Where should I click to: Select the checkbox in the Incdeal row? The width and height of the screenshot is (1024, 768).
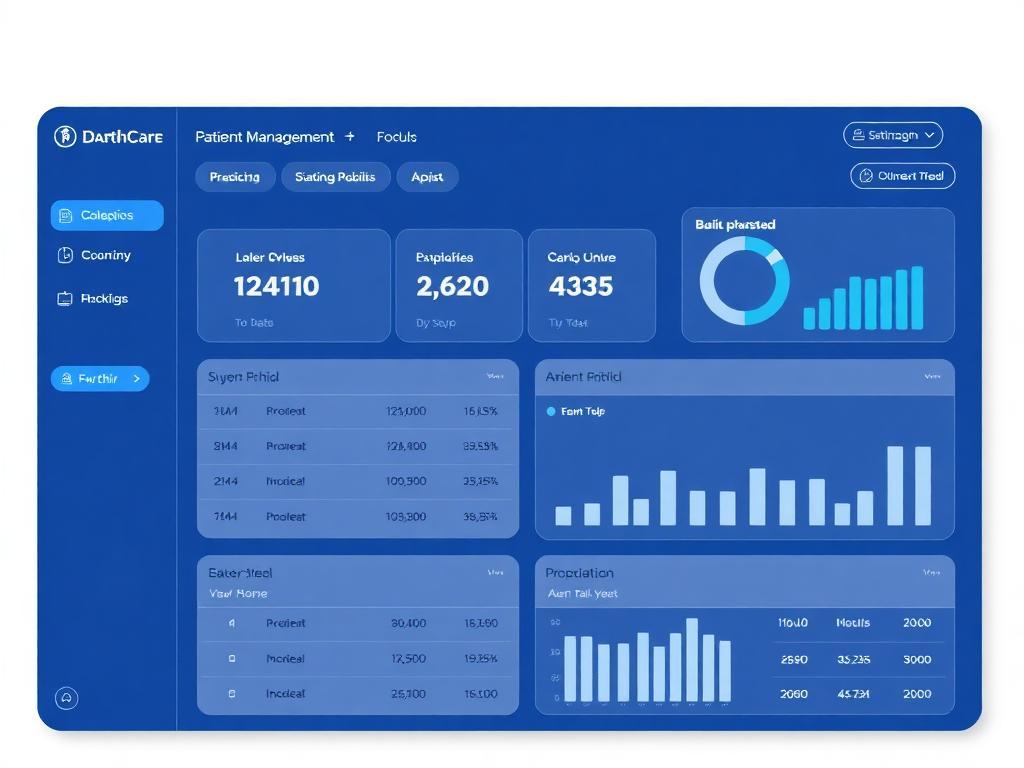click(232, 694)
